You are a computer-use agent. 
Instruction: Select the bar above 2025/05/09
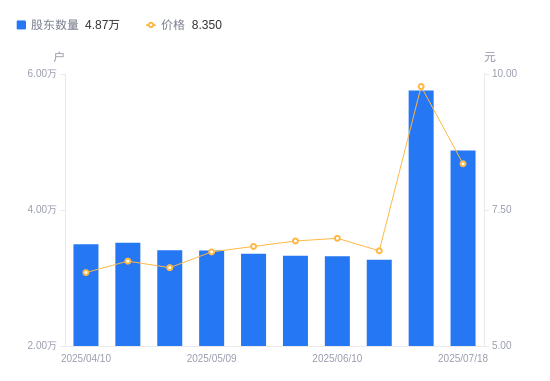[212, 298]
